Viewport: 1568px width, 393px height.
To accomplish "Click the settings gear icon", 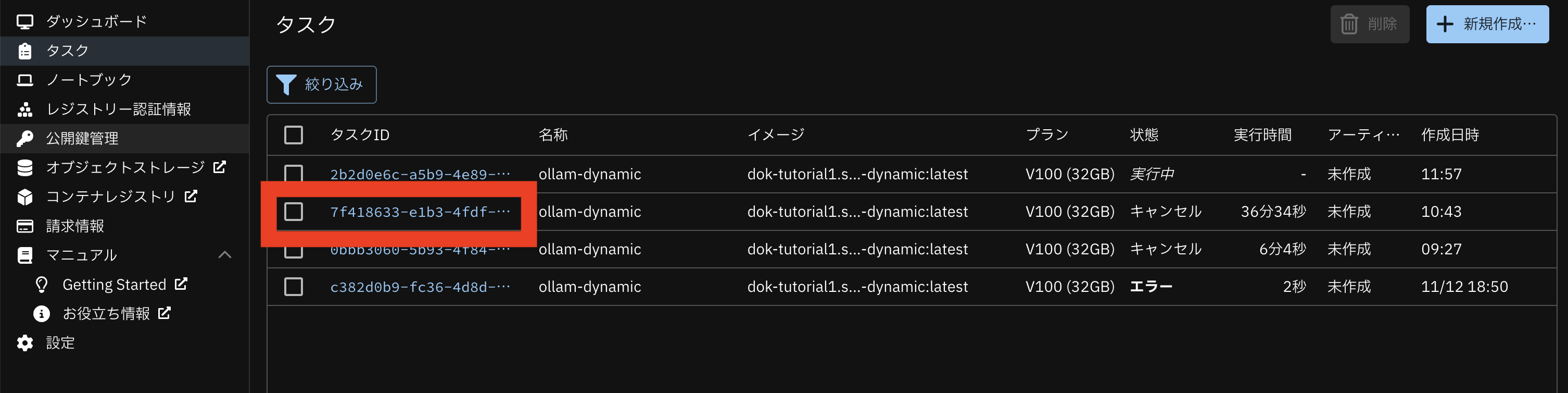I will [x=25, y=343].
